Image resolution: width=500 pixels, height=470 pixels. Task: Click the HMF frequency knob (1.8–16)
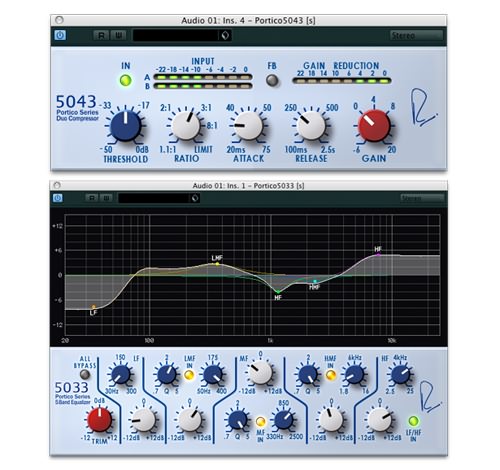point(354,374)
